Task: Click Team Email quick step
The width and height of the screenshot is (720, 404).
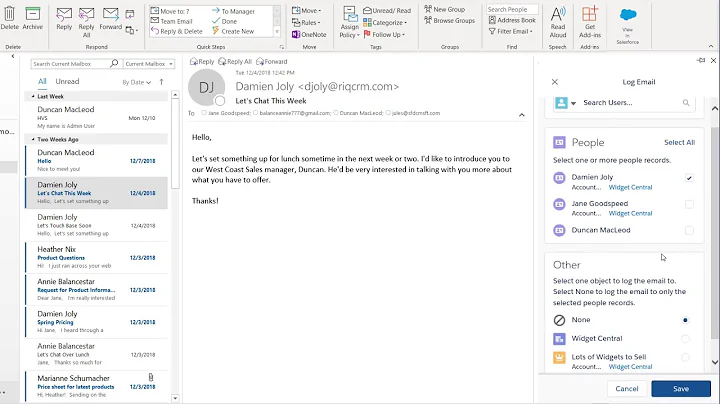Action: point(172,21)
